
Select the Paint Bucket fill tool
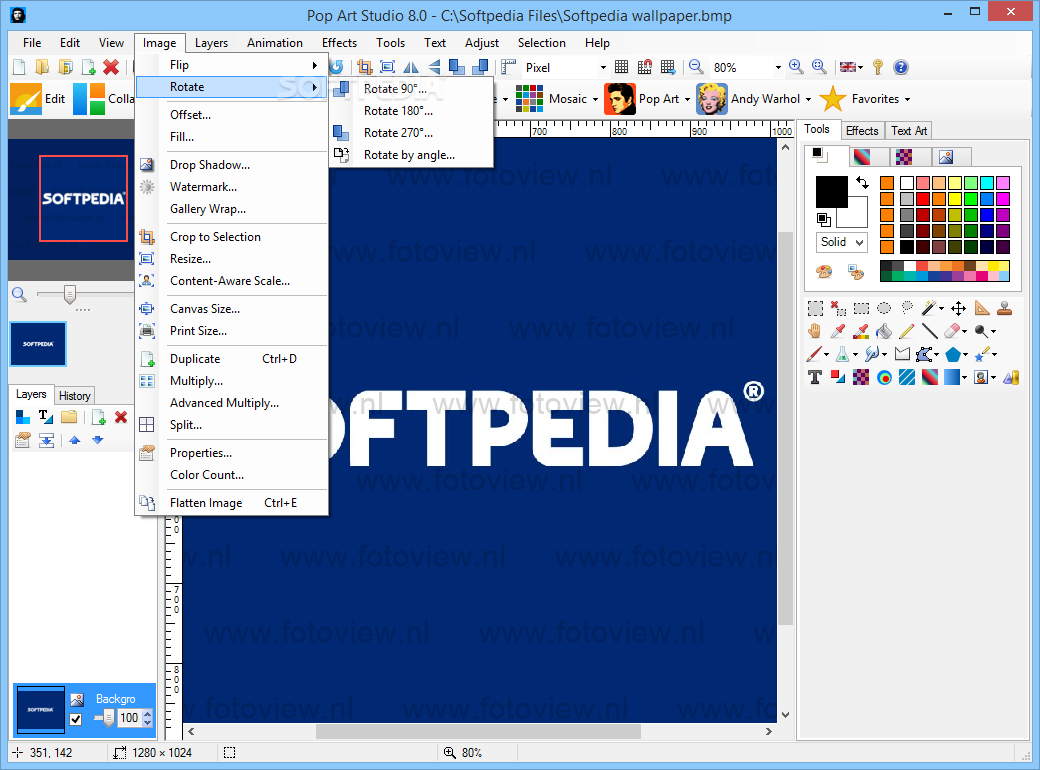click(x=883, y=331)
